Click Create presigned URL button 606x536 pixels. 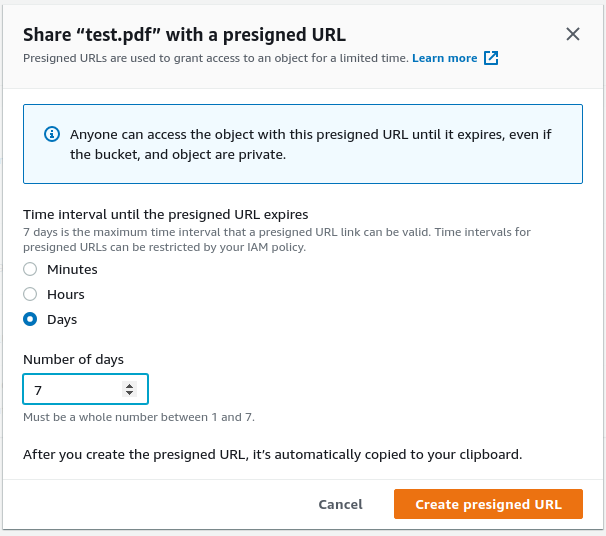point(488,505)
